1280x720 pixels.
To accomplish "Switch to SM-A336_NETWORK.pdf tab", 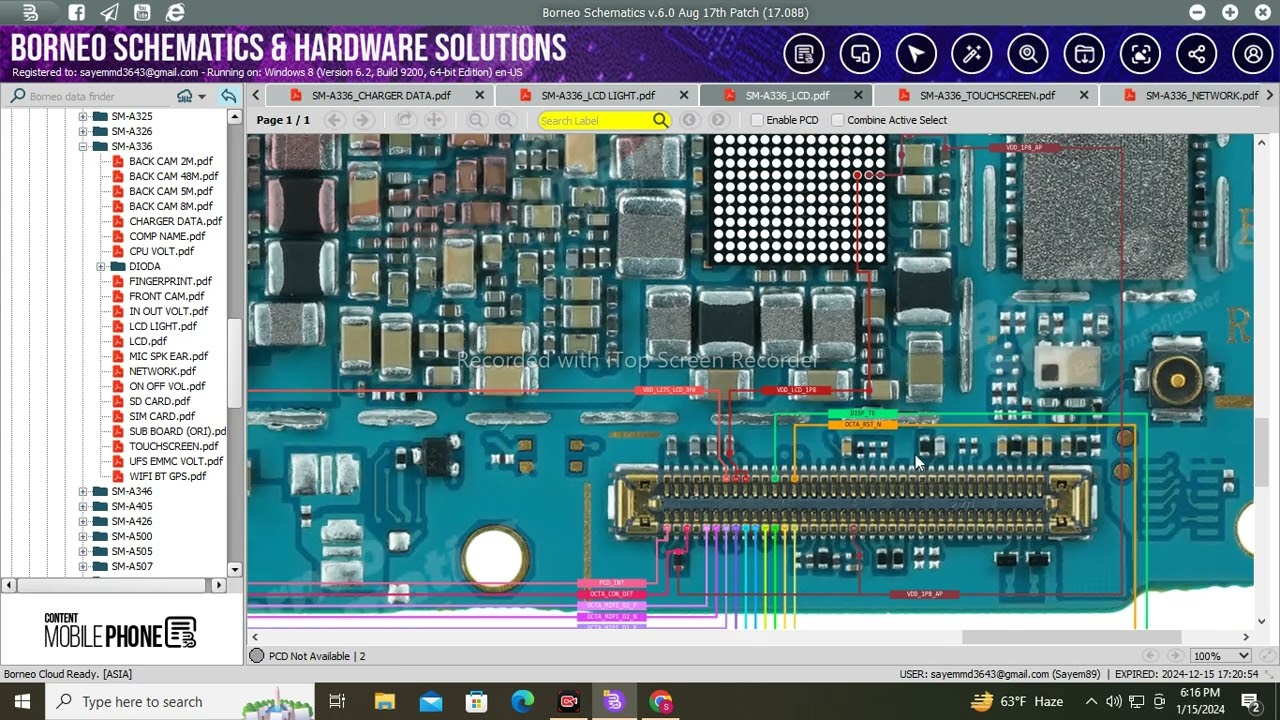I will click(1201, 96).
